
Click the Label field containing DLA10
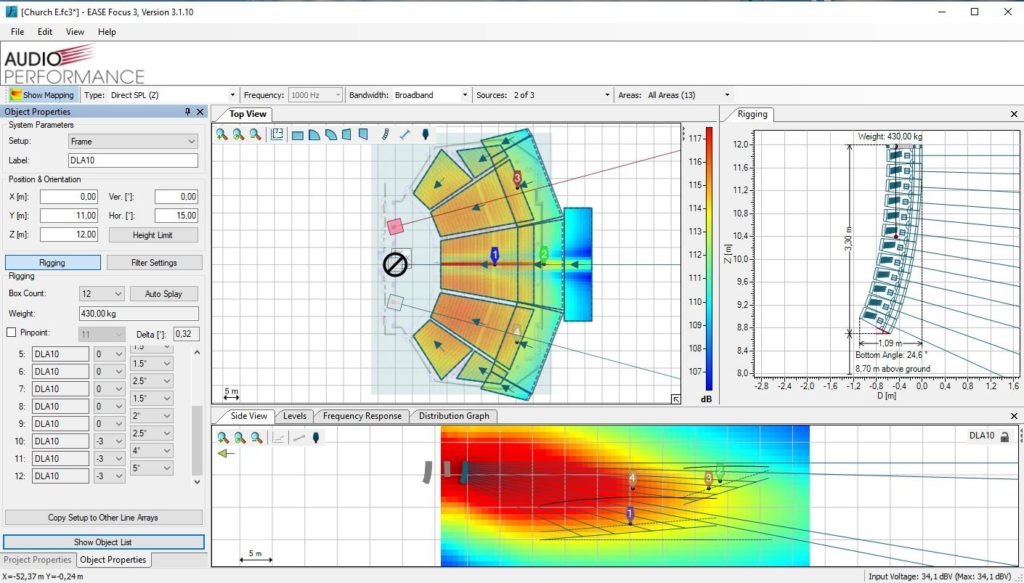[132, 160]
